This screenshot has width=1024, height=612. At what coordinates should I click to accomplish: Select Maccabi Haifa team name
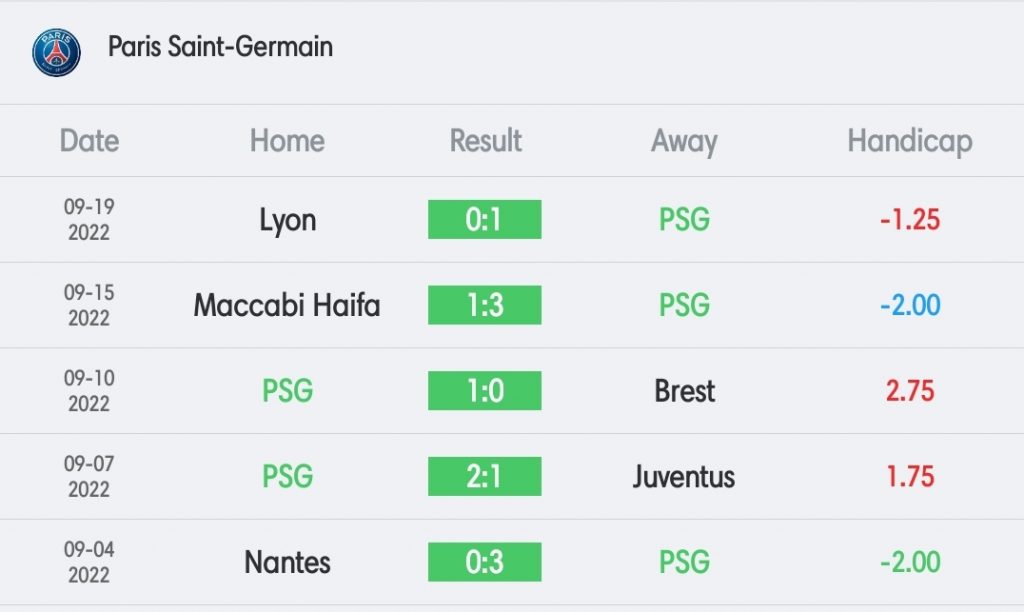pyautogui.click(x=287, y=305)
